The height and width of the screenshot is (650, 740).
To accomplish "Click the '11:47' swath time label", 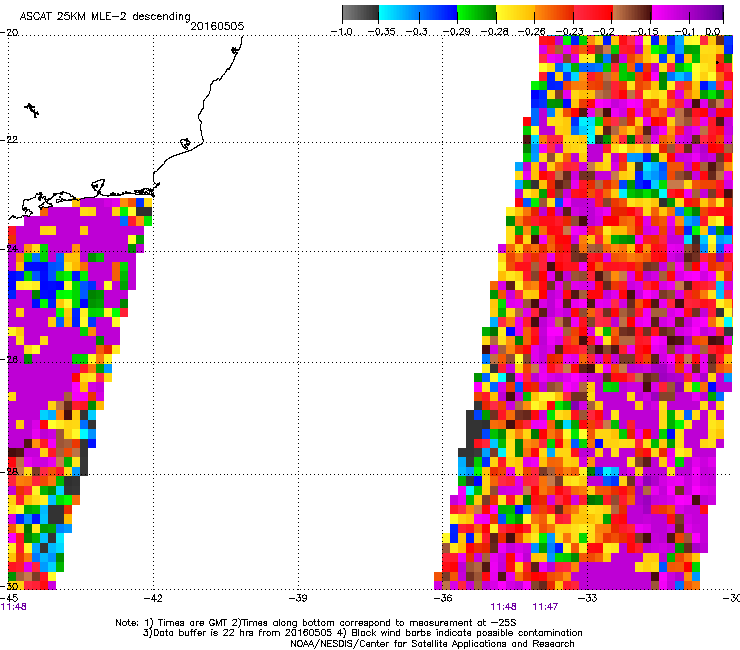I will [545, 607].
